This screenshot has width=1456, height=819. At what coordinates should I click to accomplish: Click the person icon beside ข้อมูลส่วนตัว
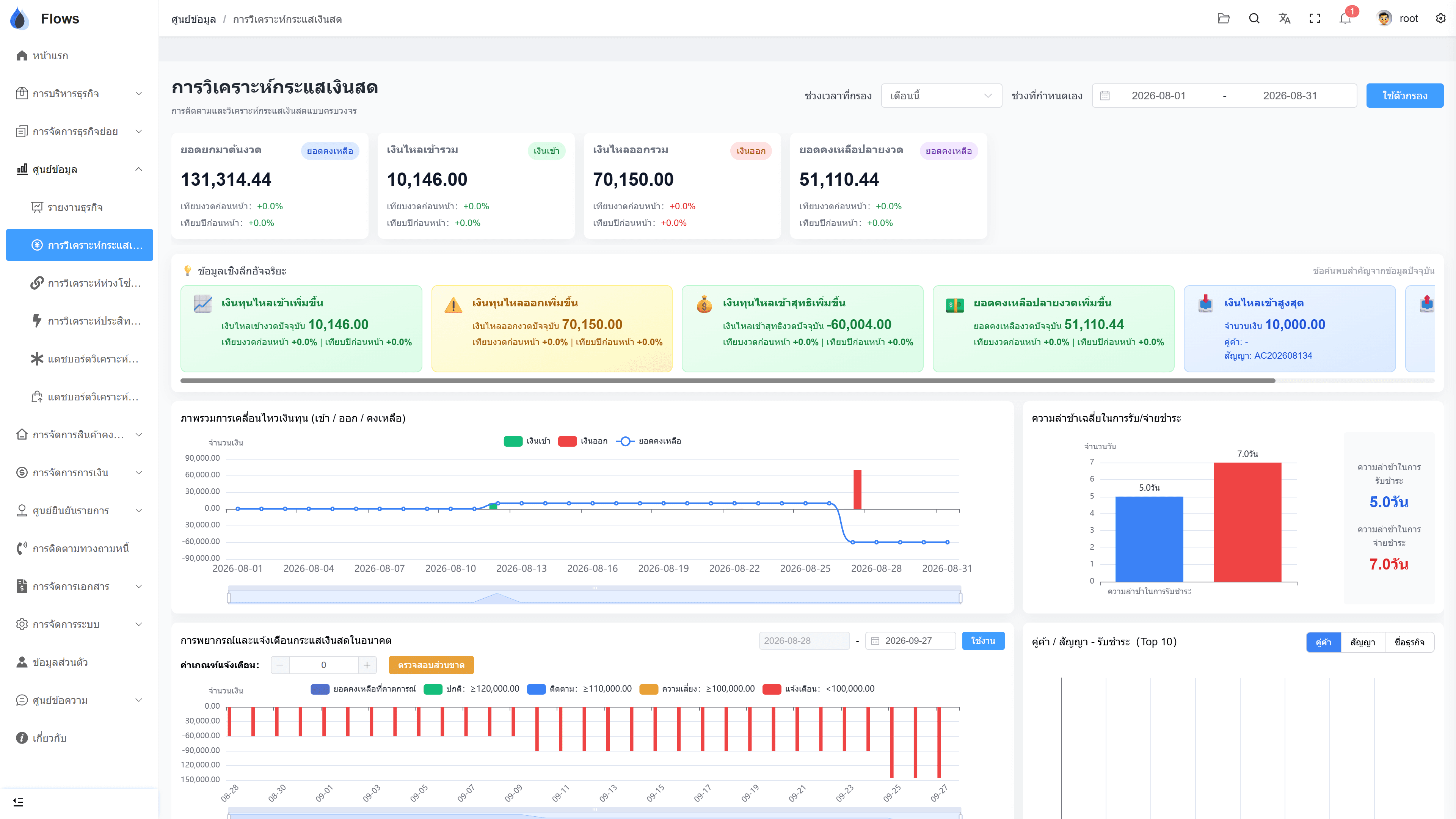(22, 662)
